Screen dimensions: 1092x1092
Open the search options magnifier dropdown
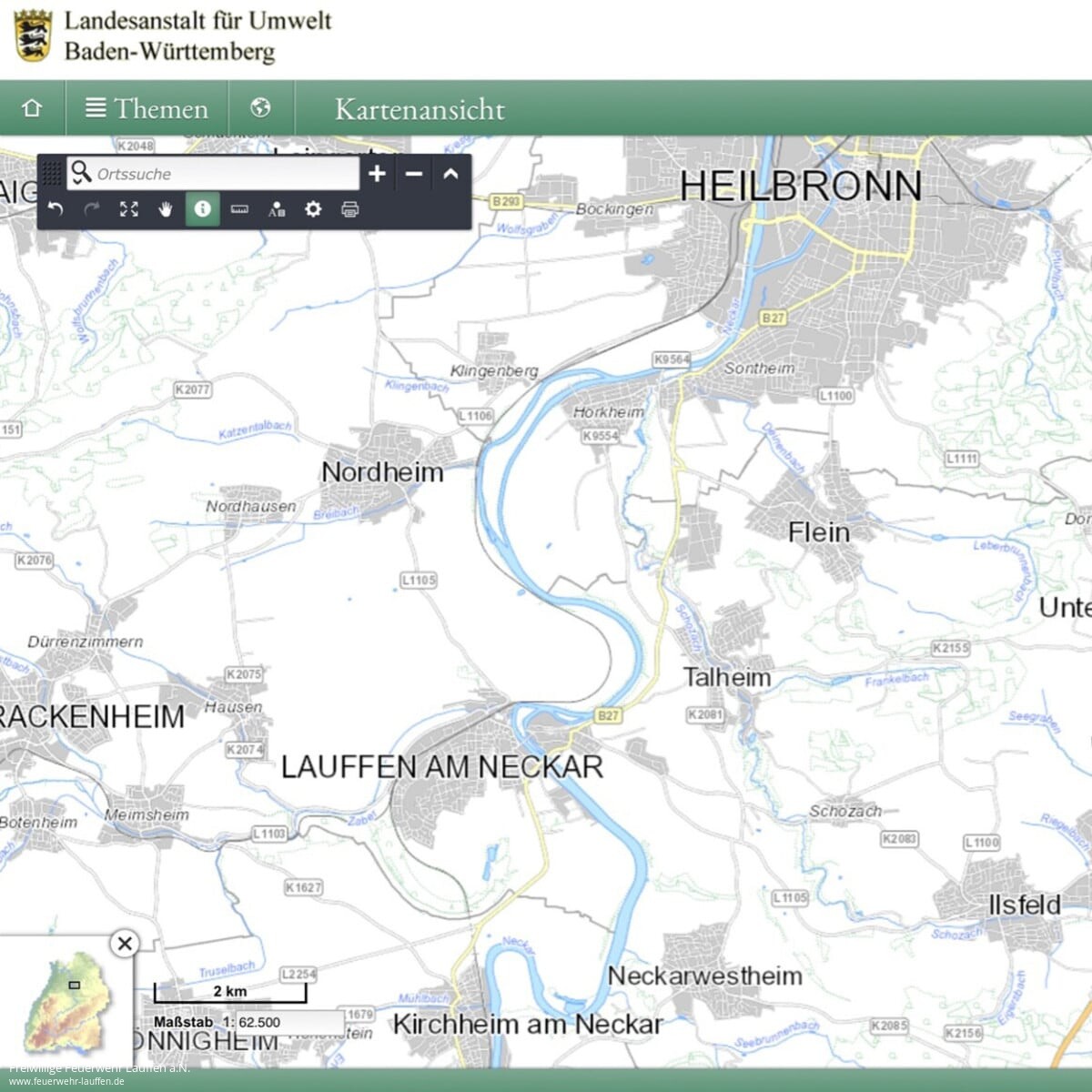point(81,173)
